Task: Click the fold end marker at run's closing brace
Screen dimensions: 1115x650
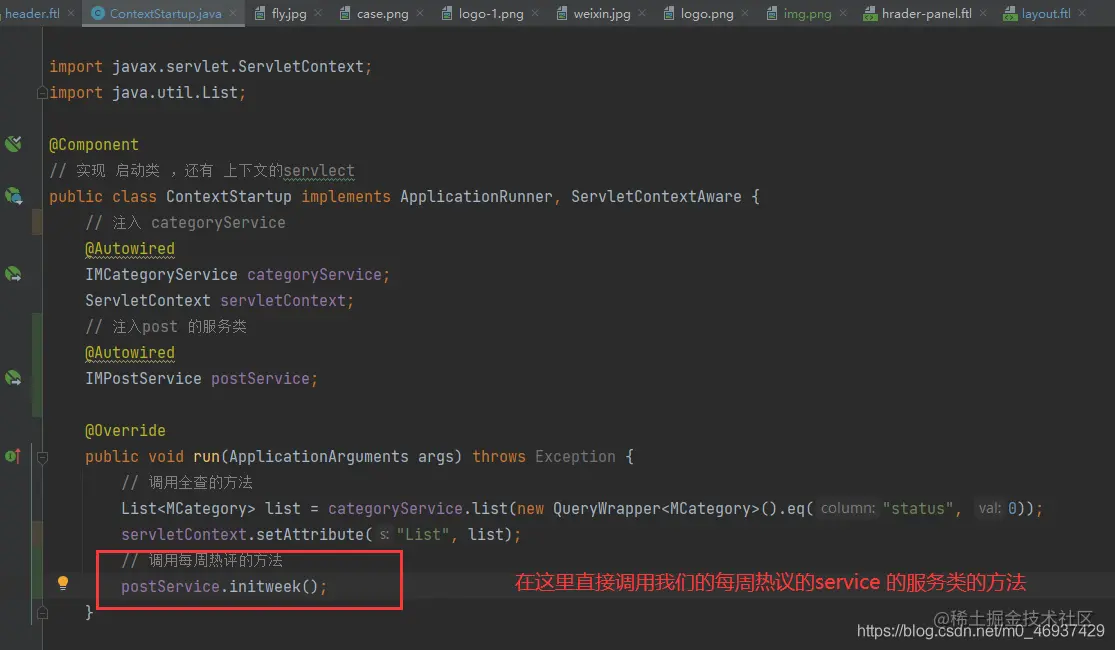Action: (42, 612)
